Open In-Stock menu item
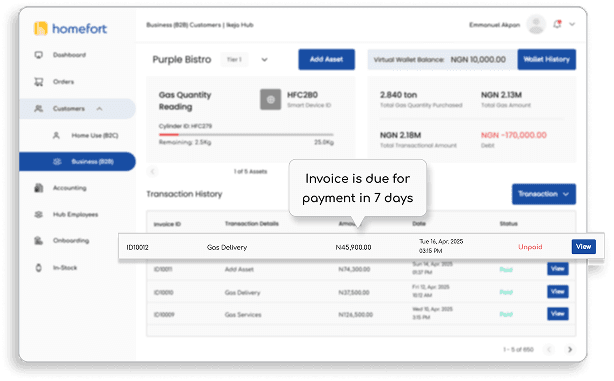This screenshot has width=614, height=381. (x=65, y=268)
